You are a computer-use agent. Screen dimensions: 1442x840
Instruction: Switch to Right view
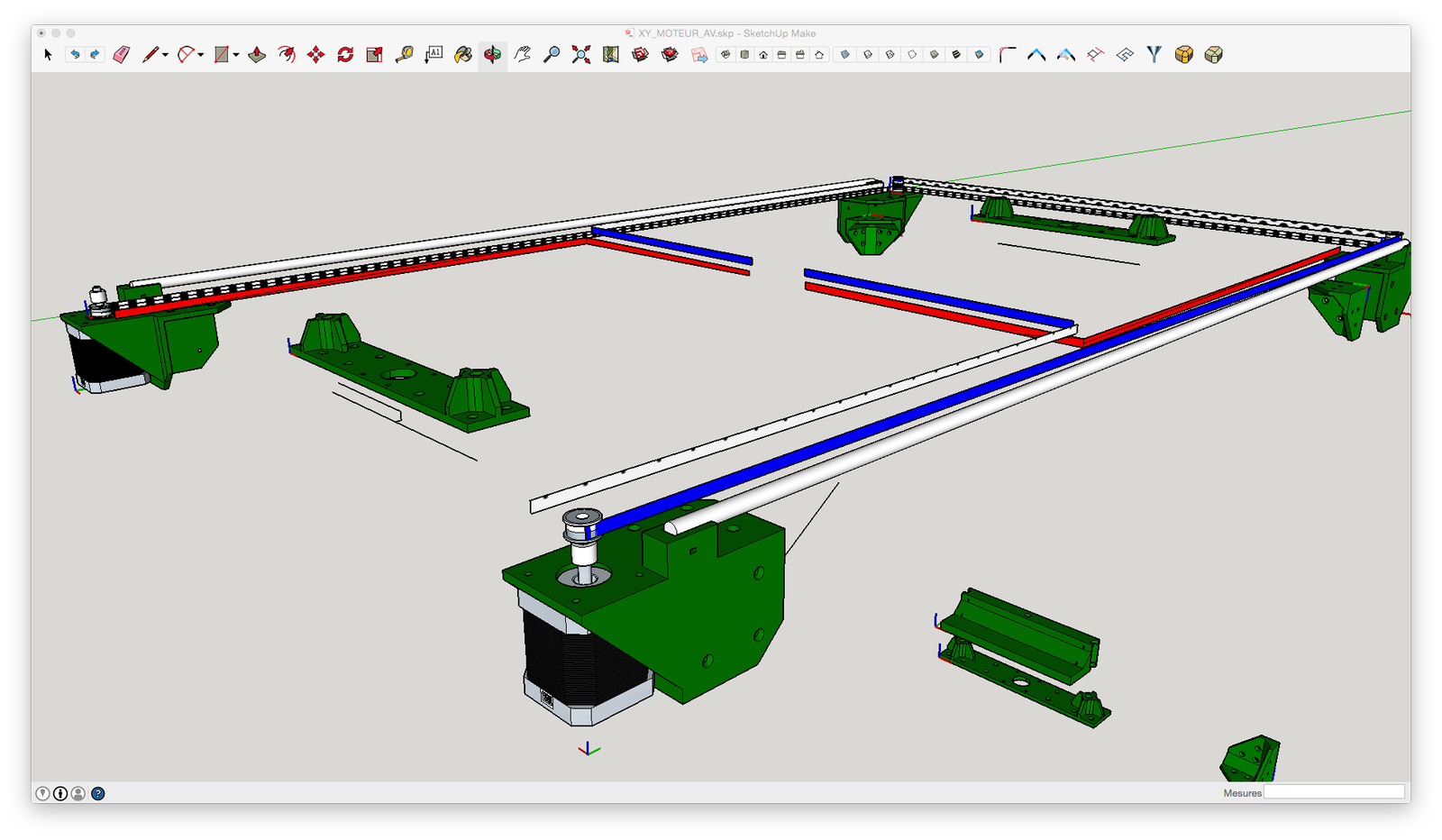pyautogui.click(x=781, y=55)
